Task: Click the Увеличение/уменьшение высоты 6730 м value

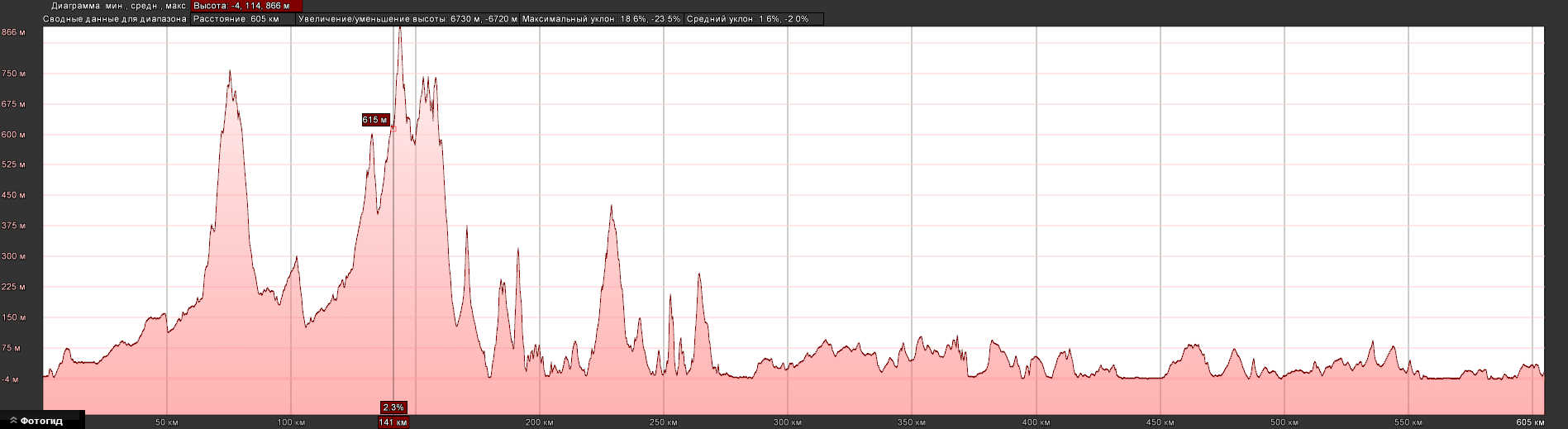Action: tap(407, 19)
